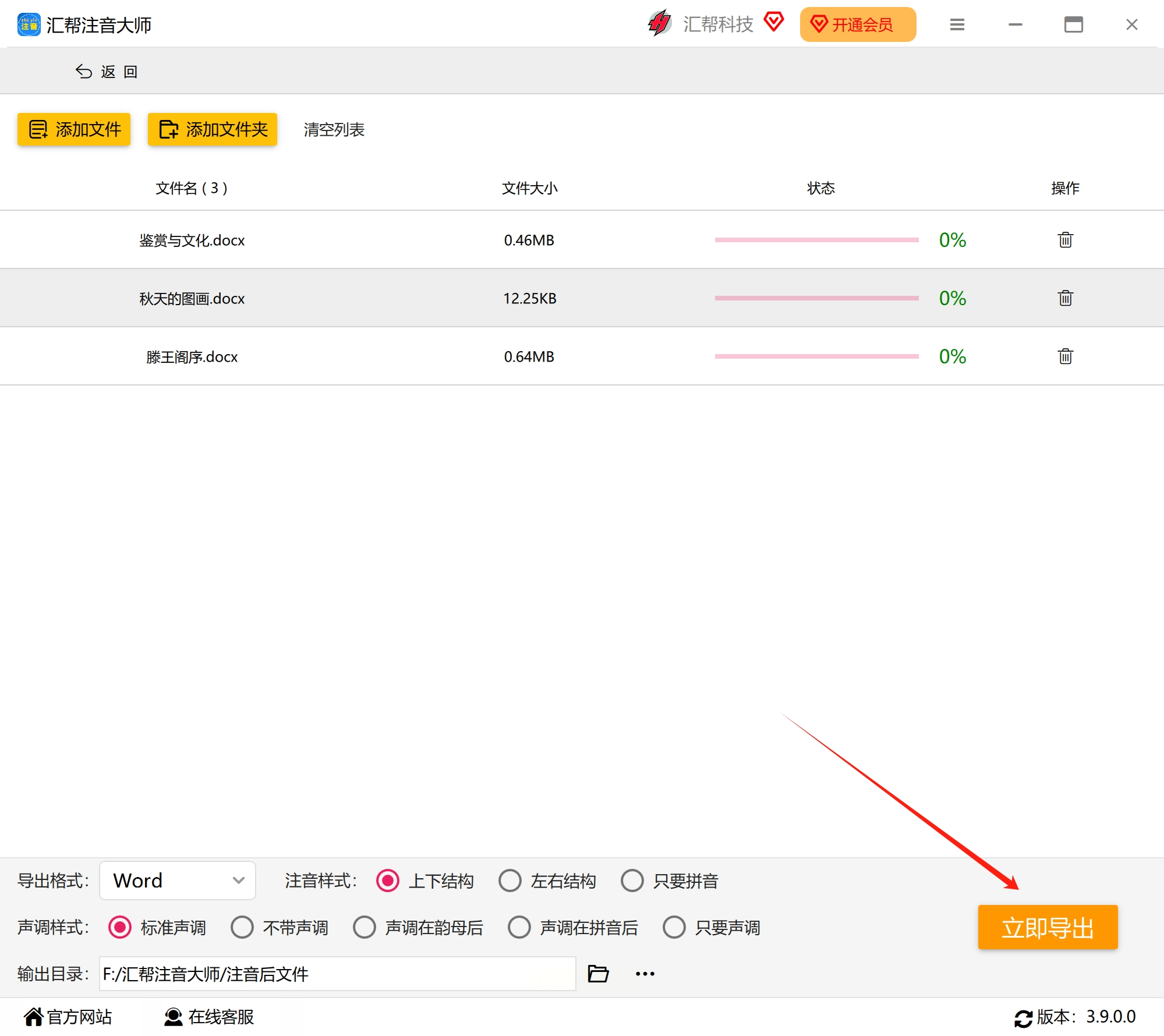Click the 输出目录 path input field
The height and width of the screenshot is (1036, 1164).
pyautogui.click(x=338, y=974)
